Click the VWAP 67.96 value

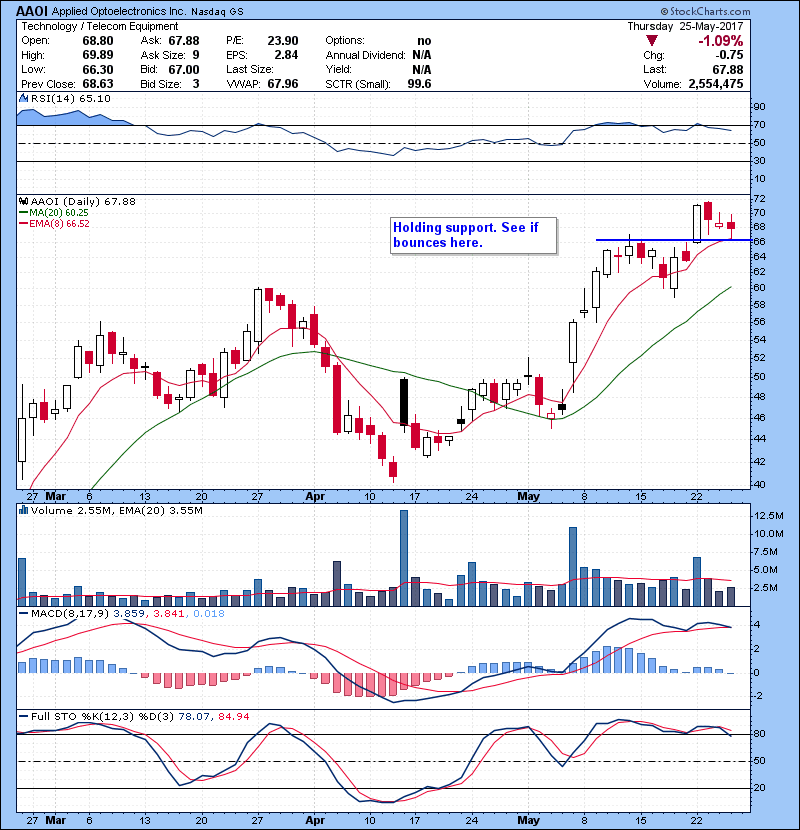click(283, 84)
